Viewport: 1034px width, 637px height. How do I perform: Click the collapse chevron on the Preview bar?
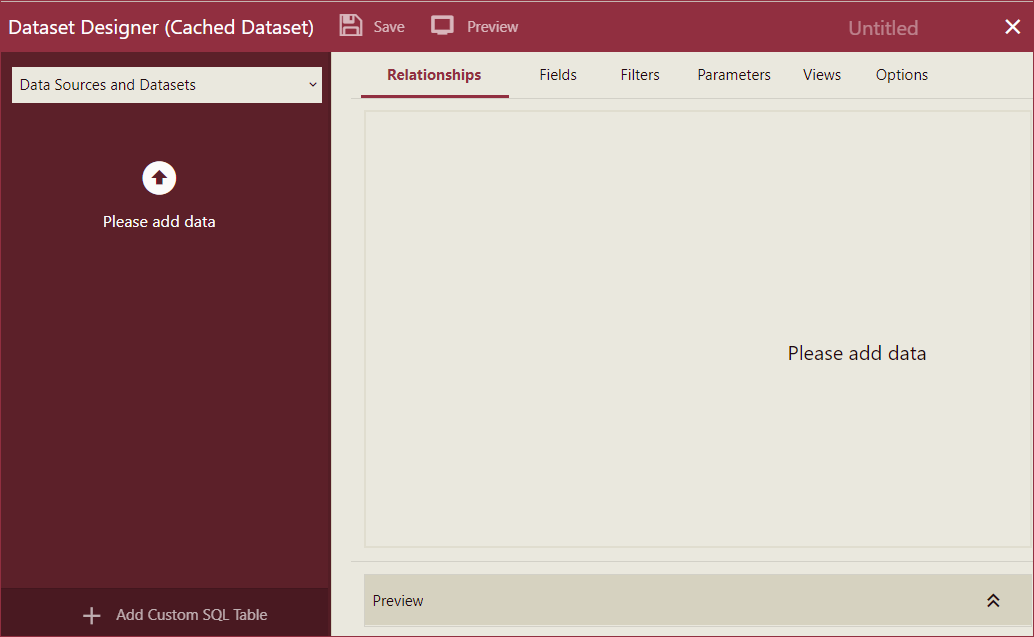coord(993,600)
